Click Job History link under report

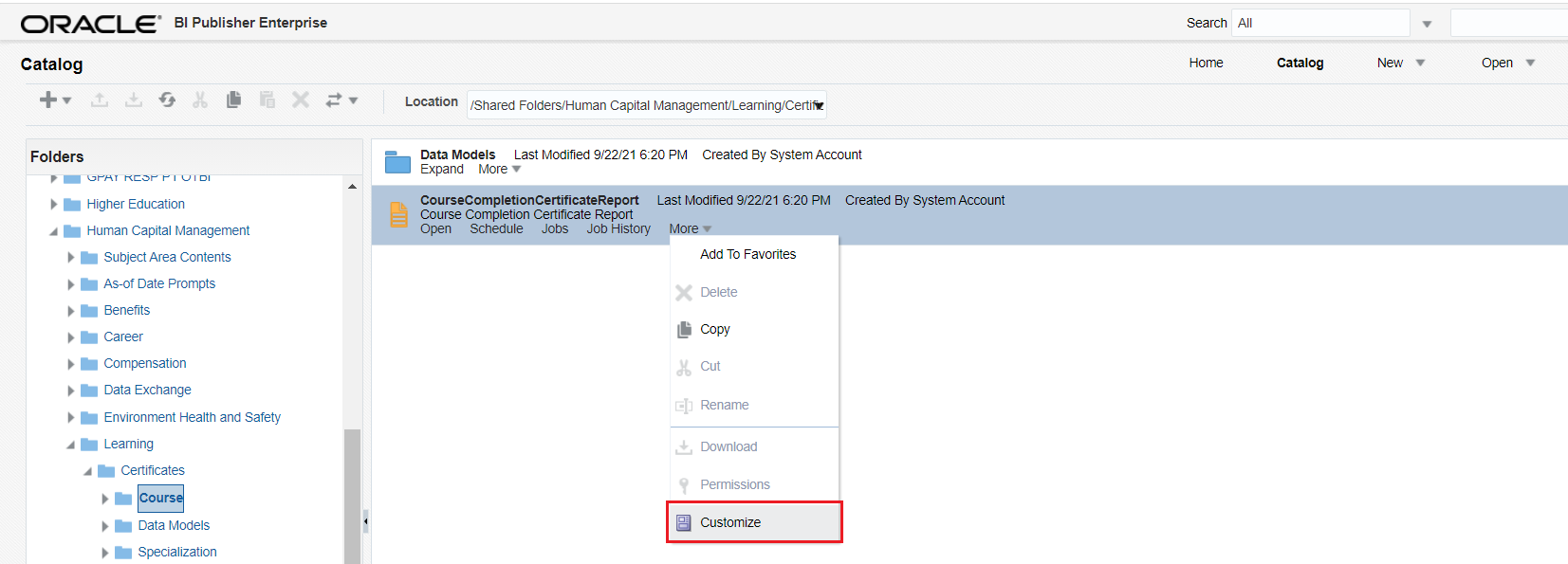(x=618, y=228)
